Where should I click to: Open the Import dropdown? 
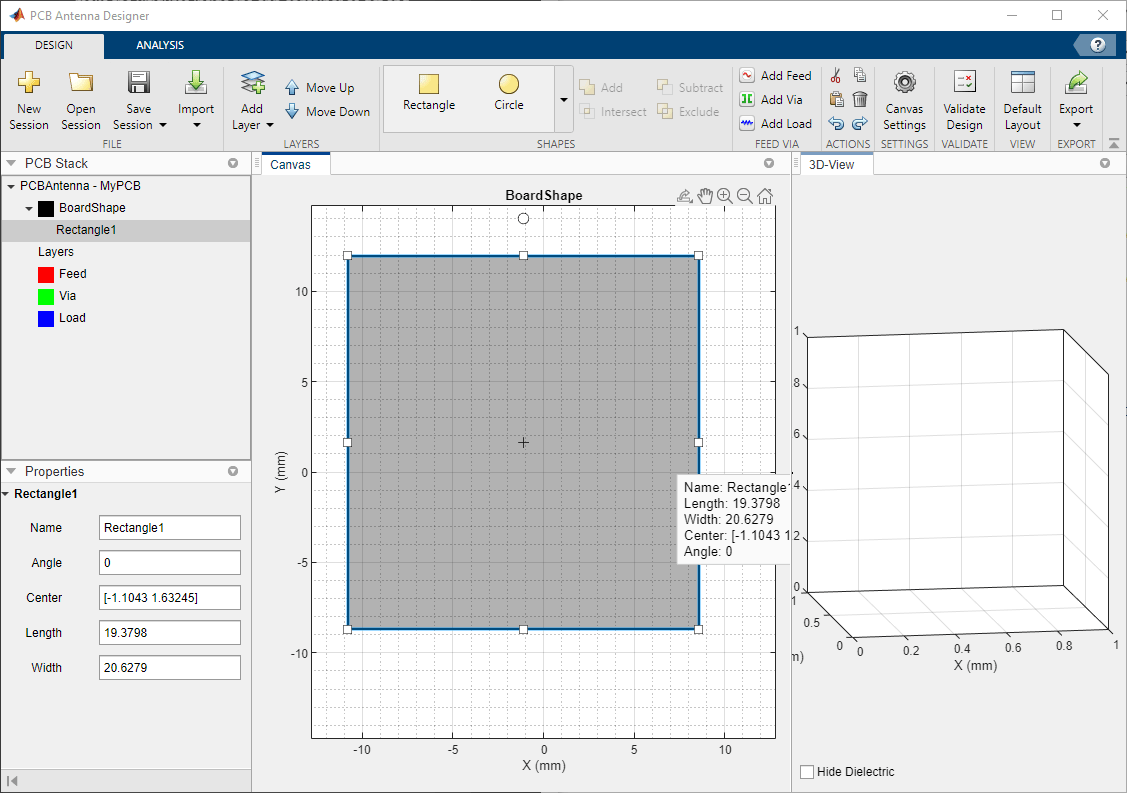(196, 124)
